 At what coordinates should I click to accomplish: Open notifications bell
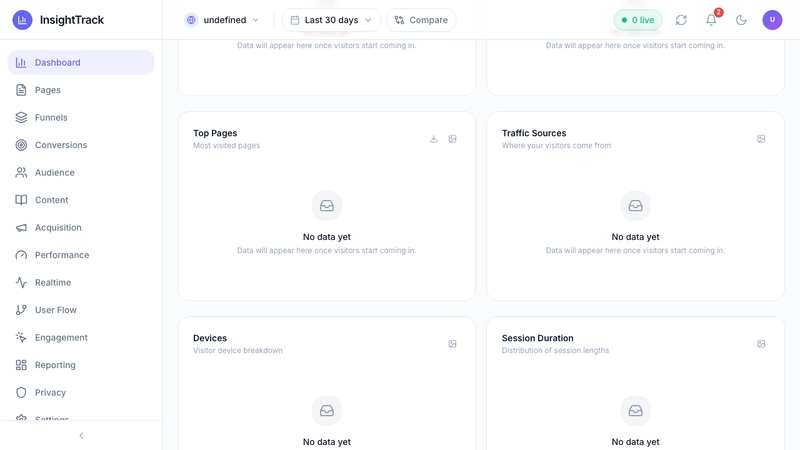pos(711,20)
